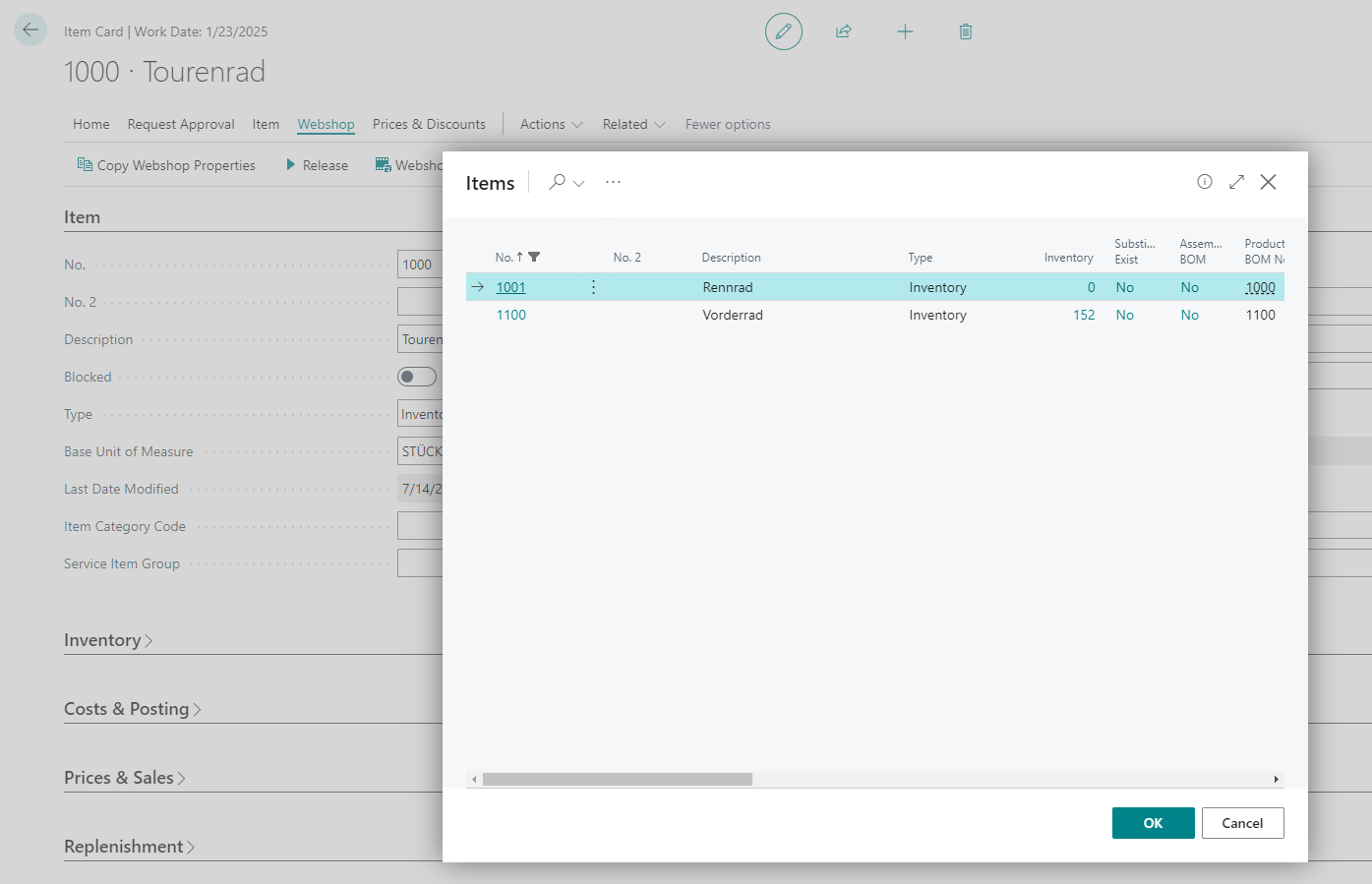Click Production BOM No. 1000 cell
Screen dimensions: 1372x884
(x=1260, y=287)
